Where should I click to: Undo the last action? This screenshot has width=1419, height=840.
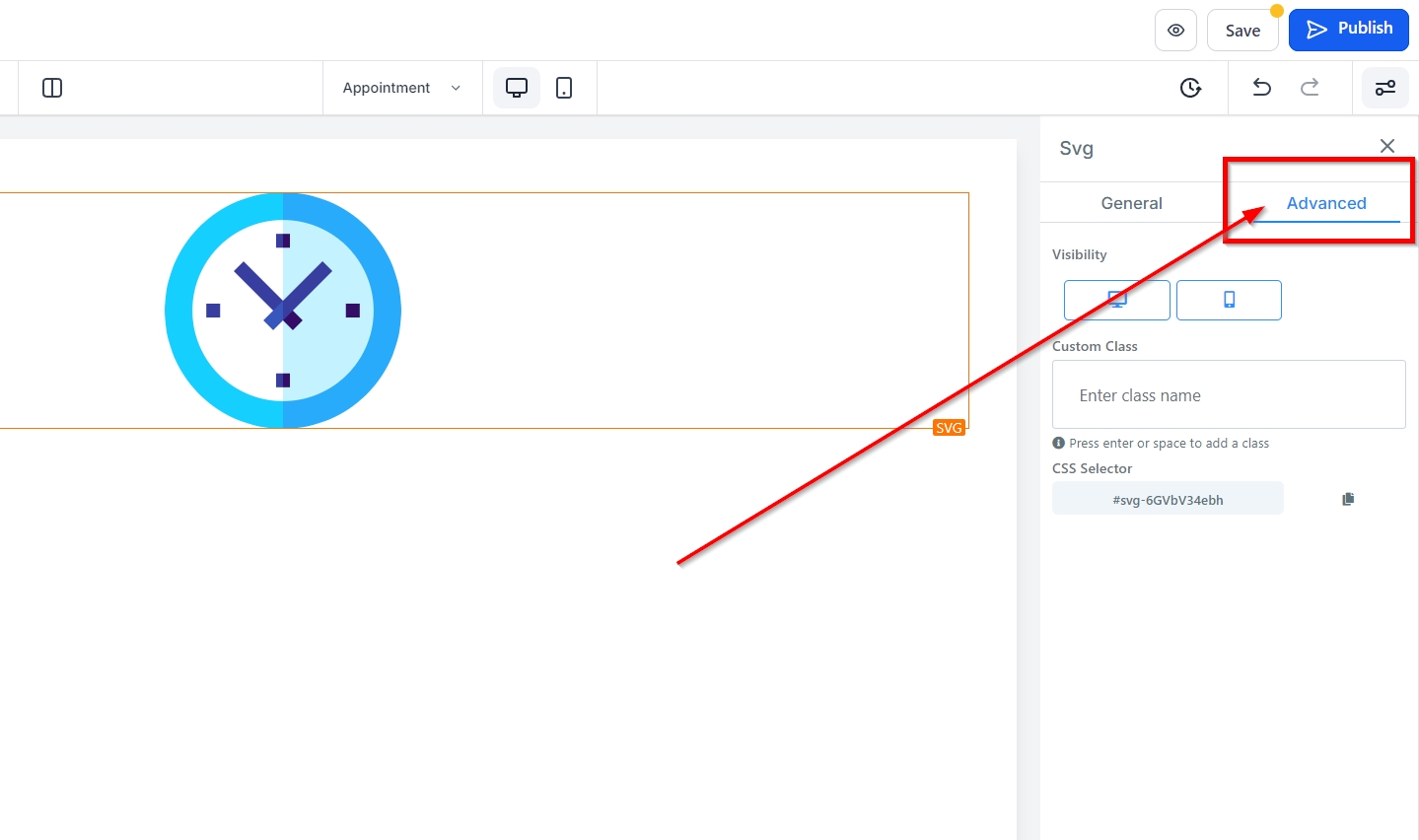(1261, 88)
